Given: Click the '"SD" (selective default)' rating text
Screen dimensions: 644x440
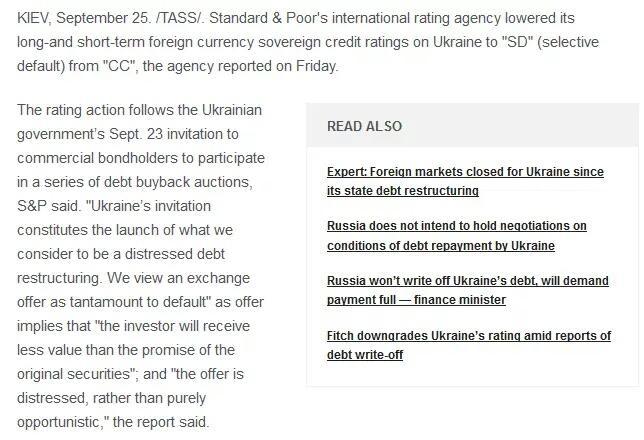Looking at the screenshot, I should [x=561, y=43].
